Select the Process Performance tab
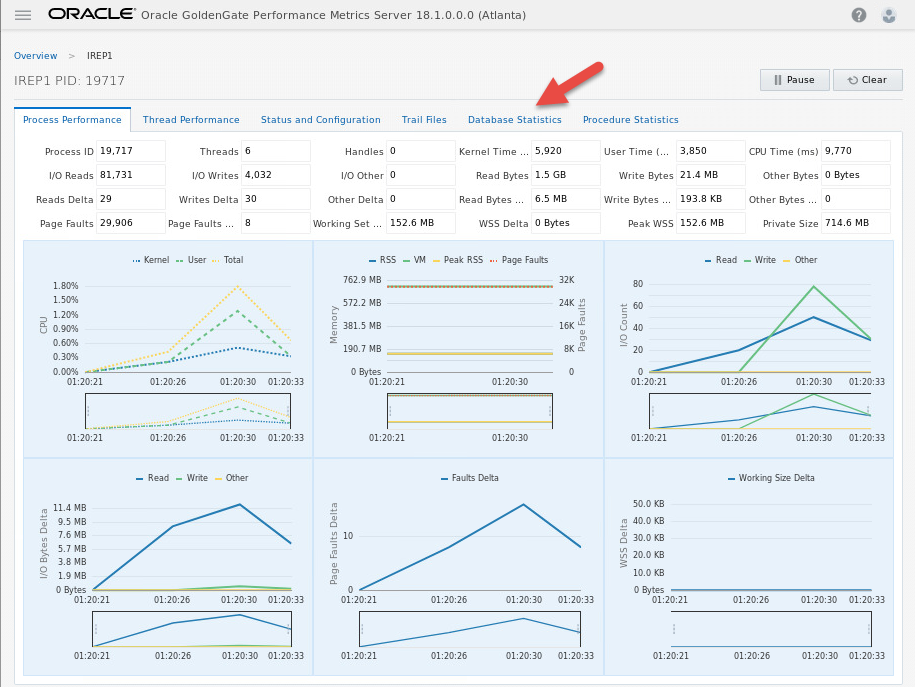The image size is (915, 687). pos(72,120)
